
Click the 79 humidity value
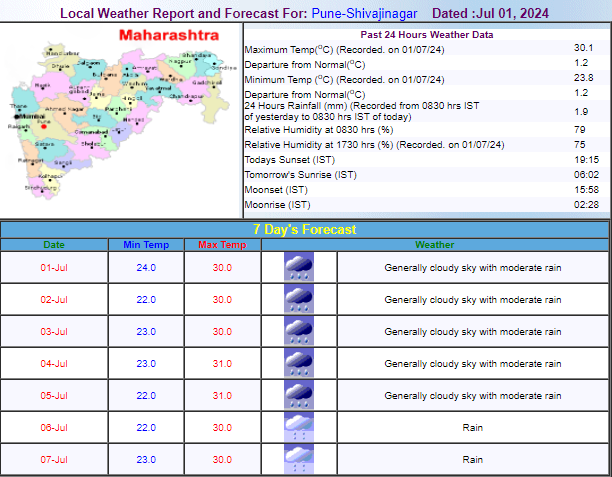tap(580, 130)
